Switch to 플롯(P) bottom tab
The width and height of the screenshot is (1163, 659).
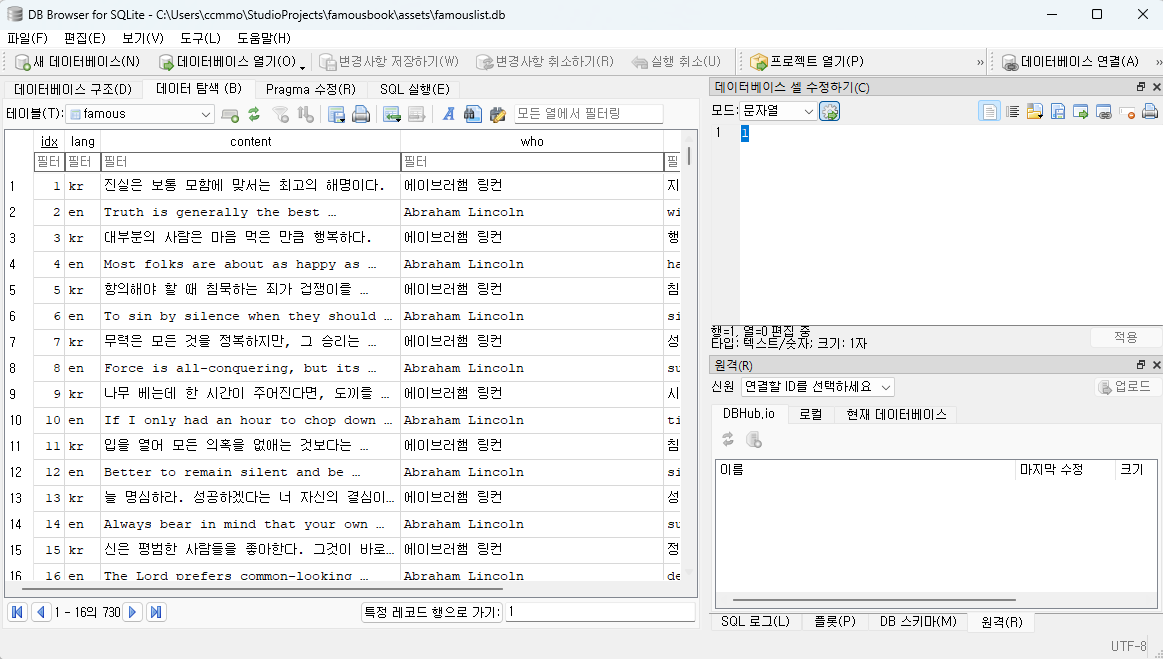point(834,622)
